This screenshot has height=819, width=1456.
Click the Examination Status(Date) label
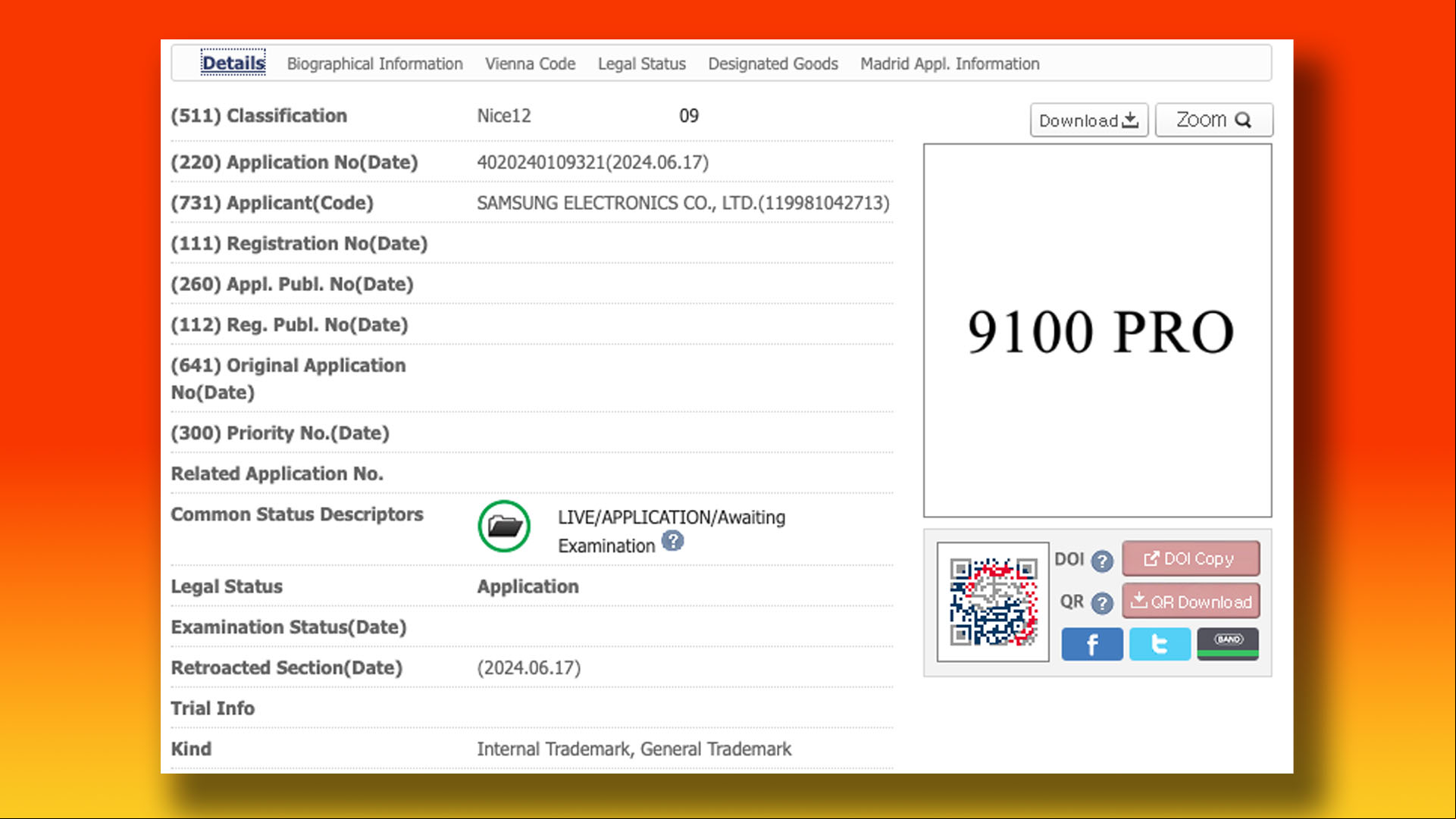tap(289, 627)
